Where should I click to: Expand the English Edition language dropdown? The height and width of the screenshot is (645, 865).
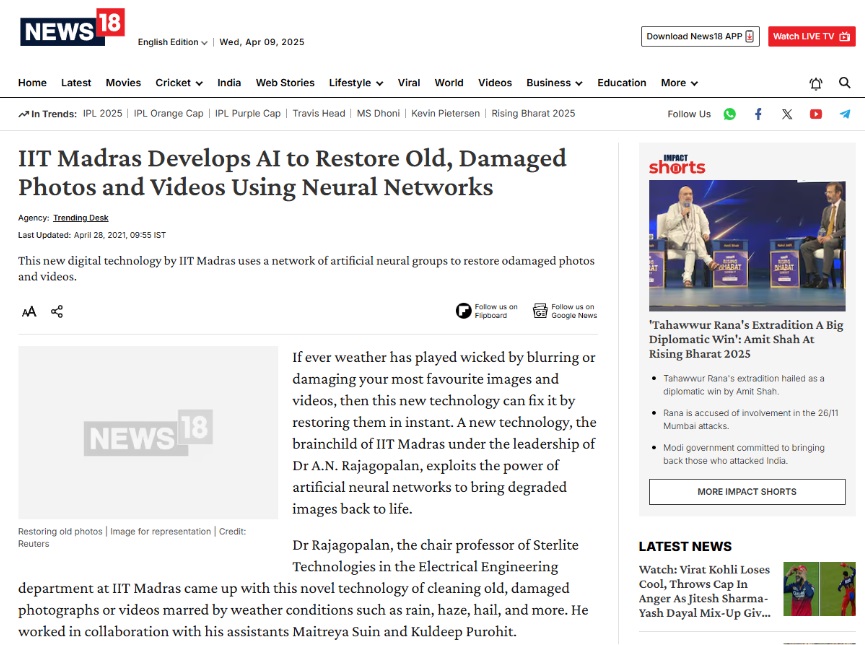(173, 42)
